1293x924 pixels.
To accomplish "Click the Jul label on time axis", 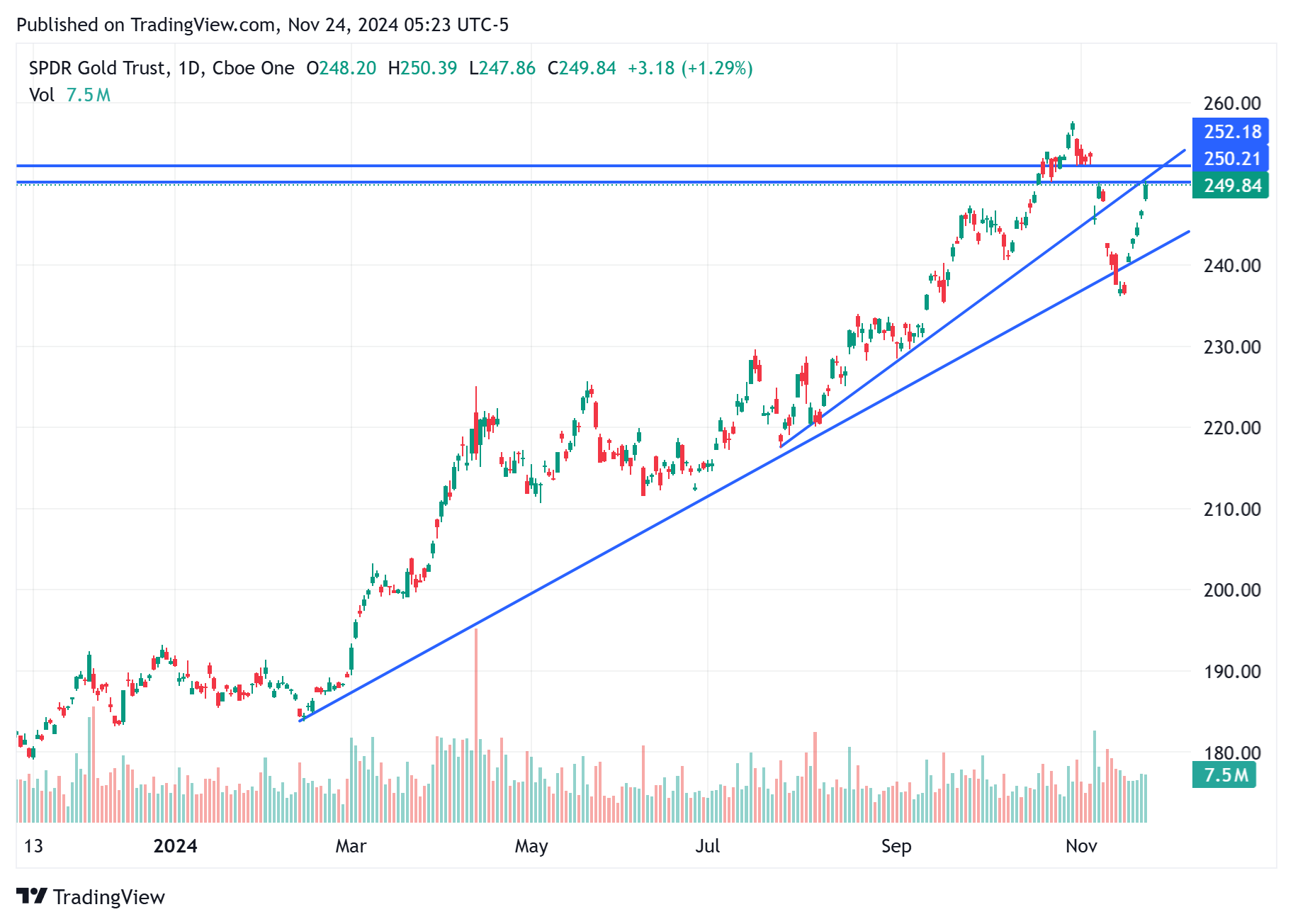I will 707,846.
